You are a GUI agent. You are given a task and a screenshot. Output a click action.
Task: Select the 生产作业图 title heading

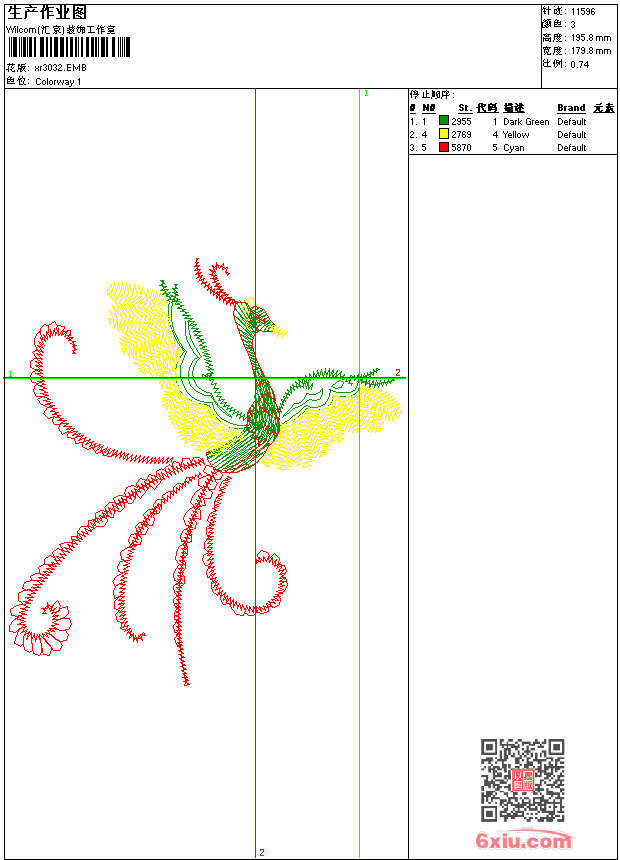coord(47,13)
